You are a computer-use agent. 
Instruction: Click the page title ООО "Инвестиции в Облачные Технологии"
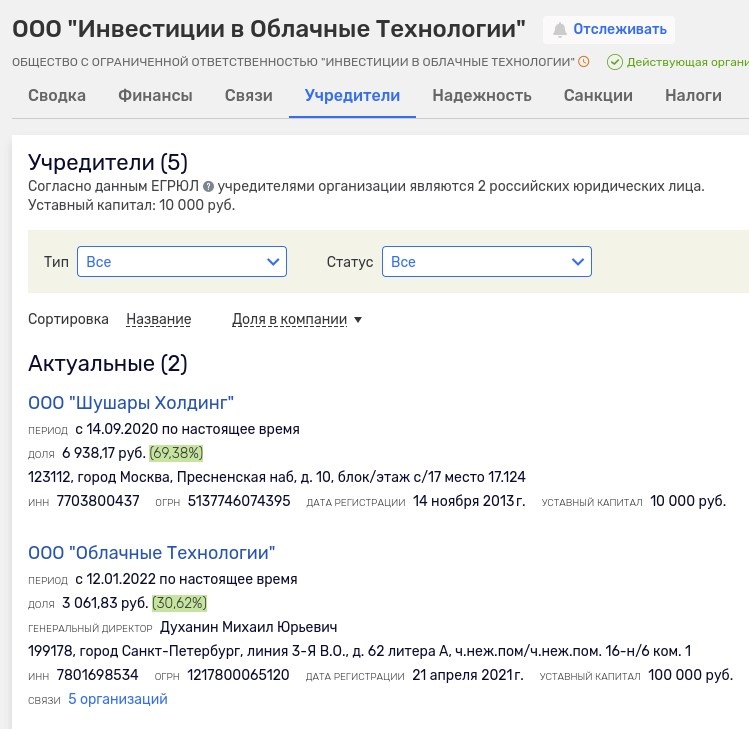[x=268, y=29]
